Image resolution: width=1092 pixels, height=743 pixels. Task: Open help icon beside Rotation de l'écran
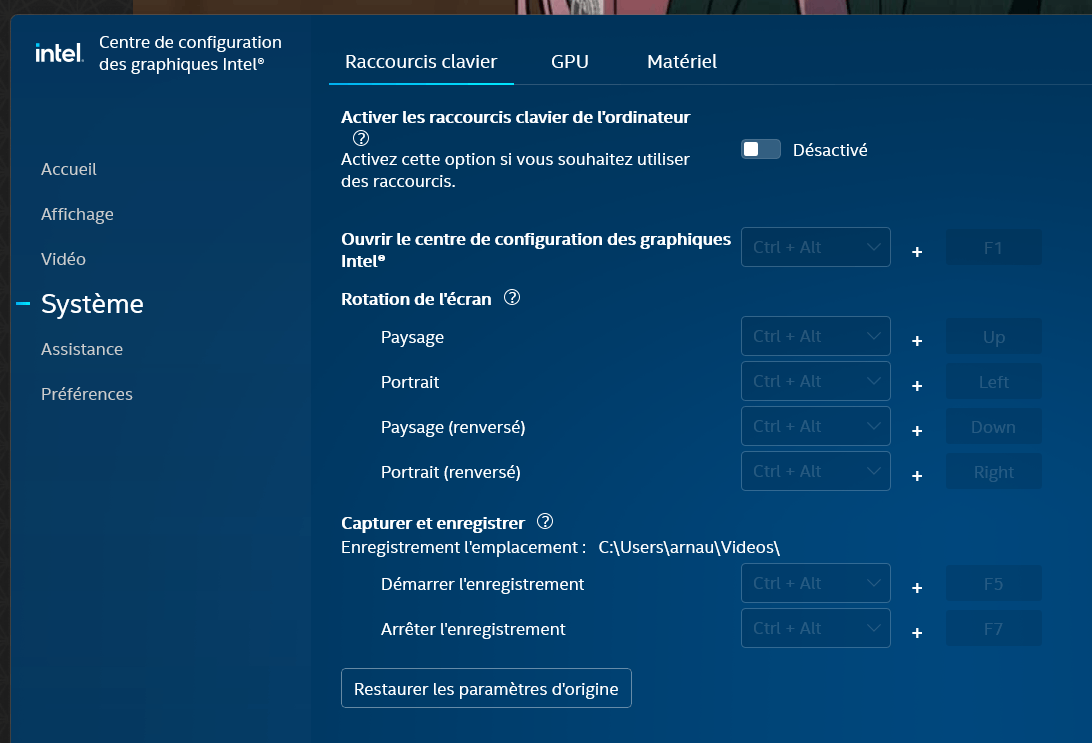512,298
